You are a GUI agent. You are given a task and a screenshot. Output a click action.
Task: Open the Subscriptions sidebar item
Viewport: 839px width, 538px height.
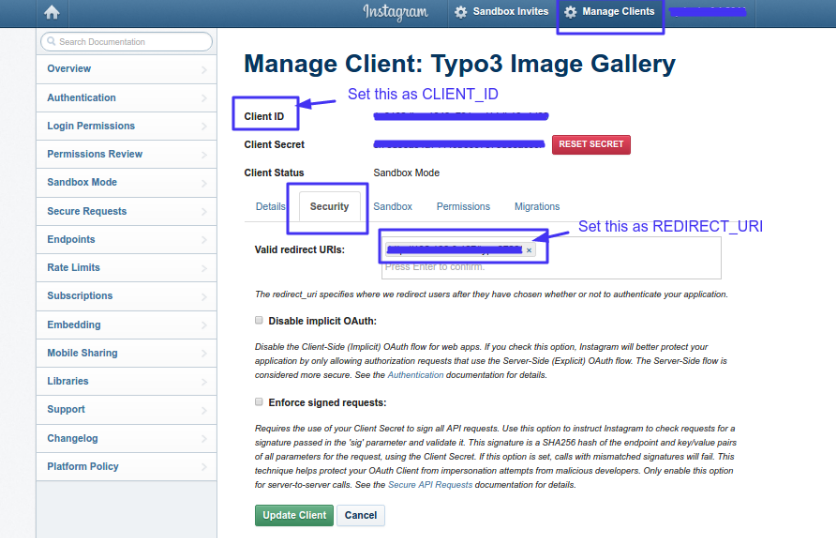pyautogui.click(x=126, y=296)
